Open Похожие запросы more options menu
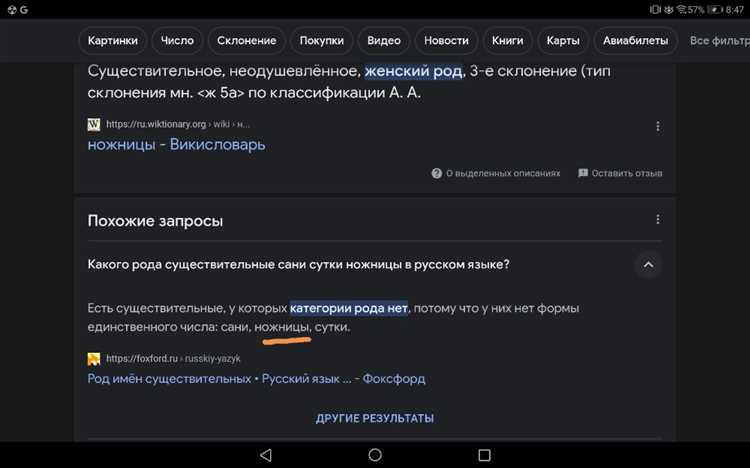Viewport: 750px width, 468px height. click(658, 219)
